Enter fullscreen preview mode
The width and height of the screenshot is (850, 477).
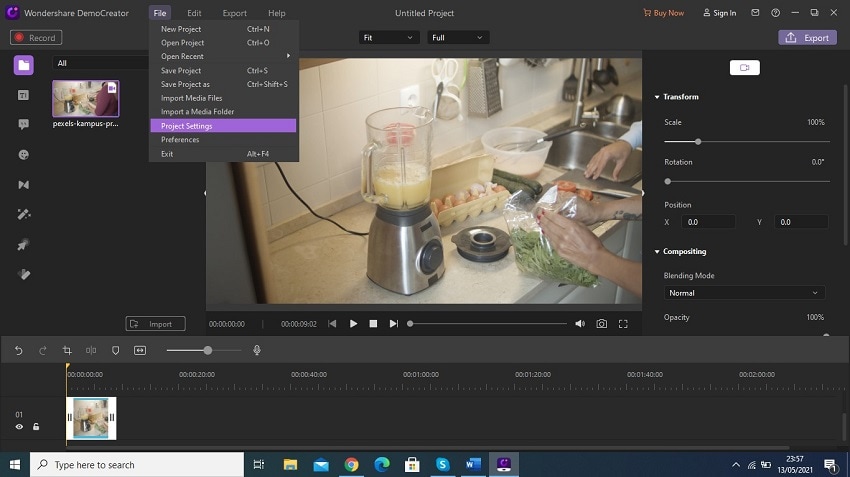[623, 324]
